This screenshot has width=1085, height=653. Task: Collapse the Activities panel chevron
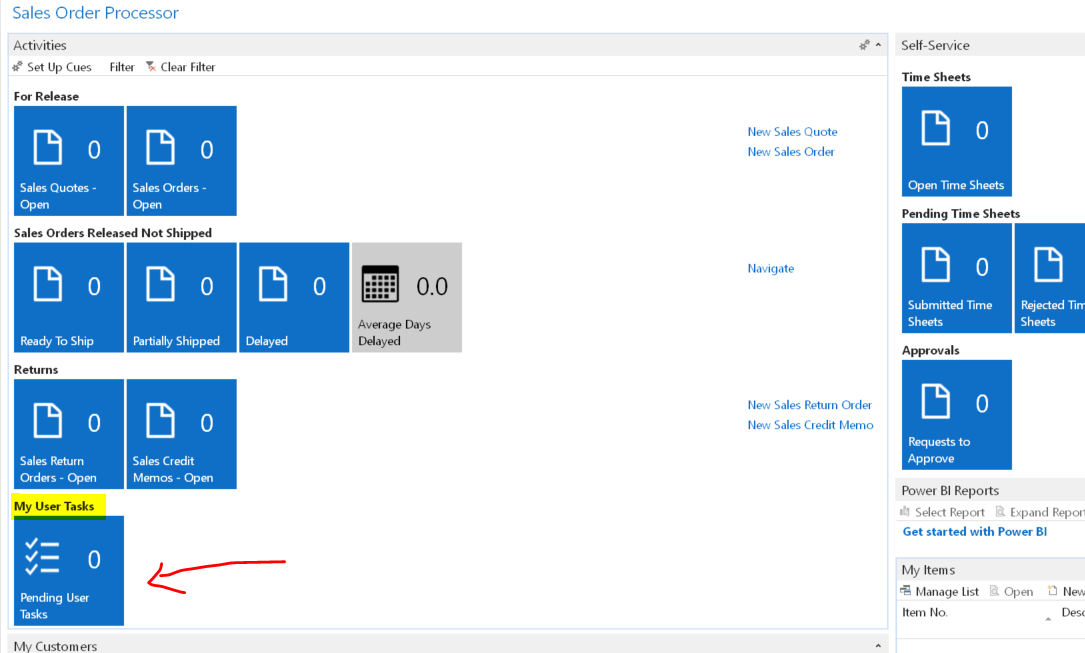(878, 45)
